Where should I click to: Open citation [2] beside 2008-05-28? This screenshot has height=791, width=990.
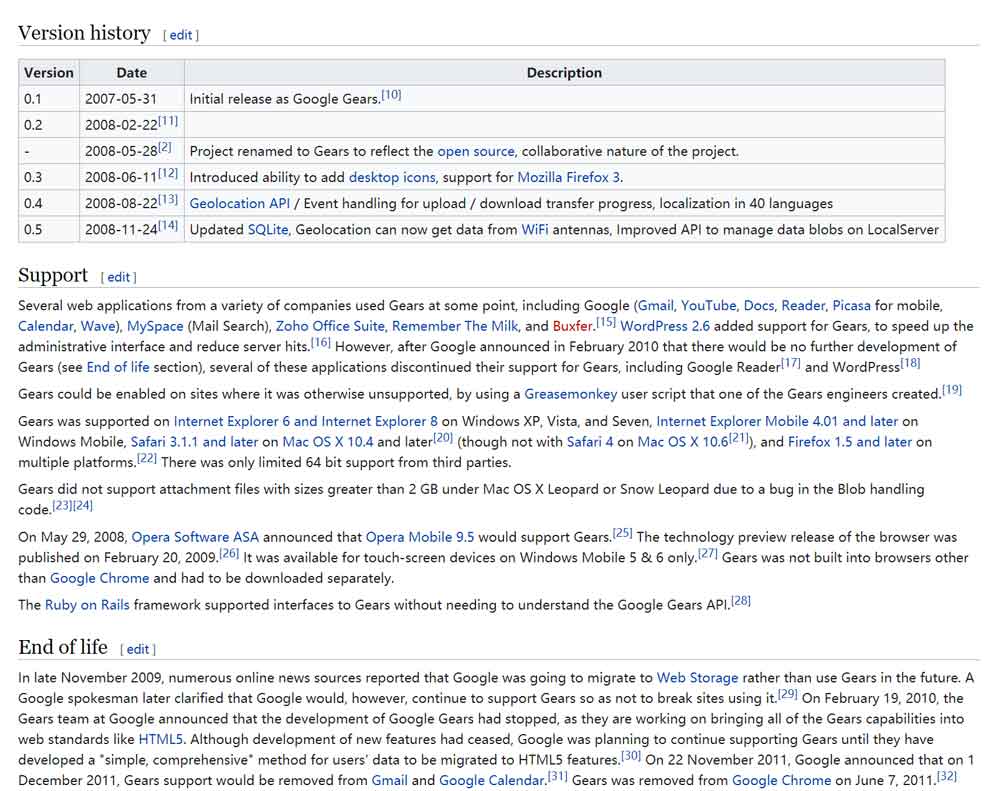click(x=165, y=147)
